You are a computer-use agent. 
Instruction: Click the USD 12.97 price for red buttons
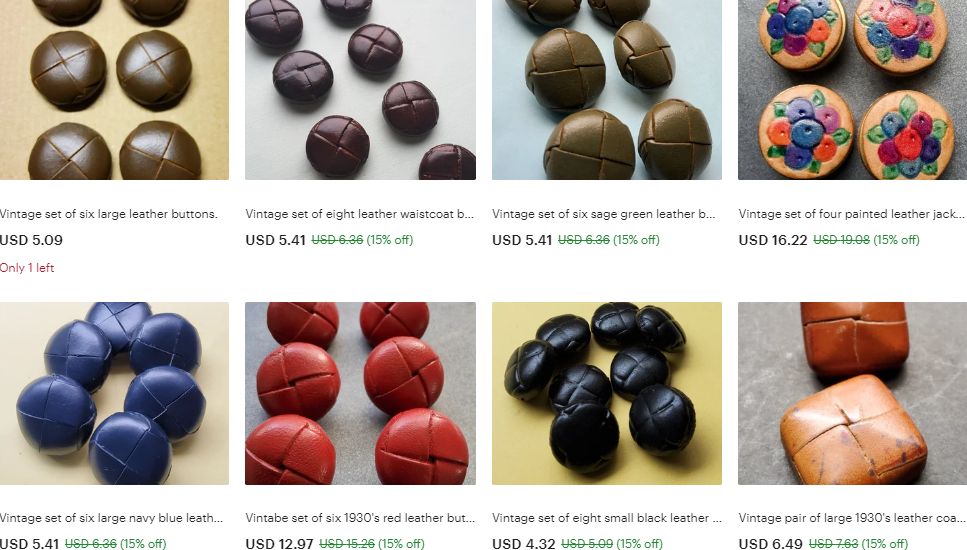pyautogui.click(x=279, y=543)
